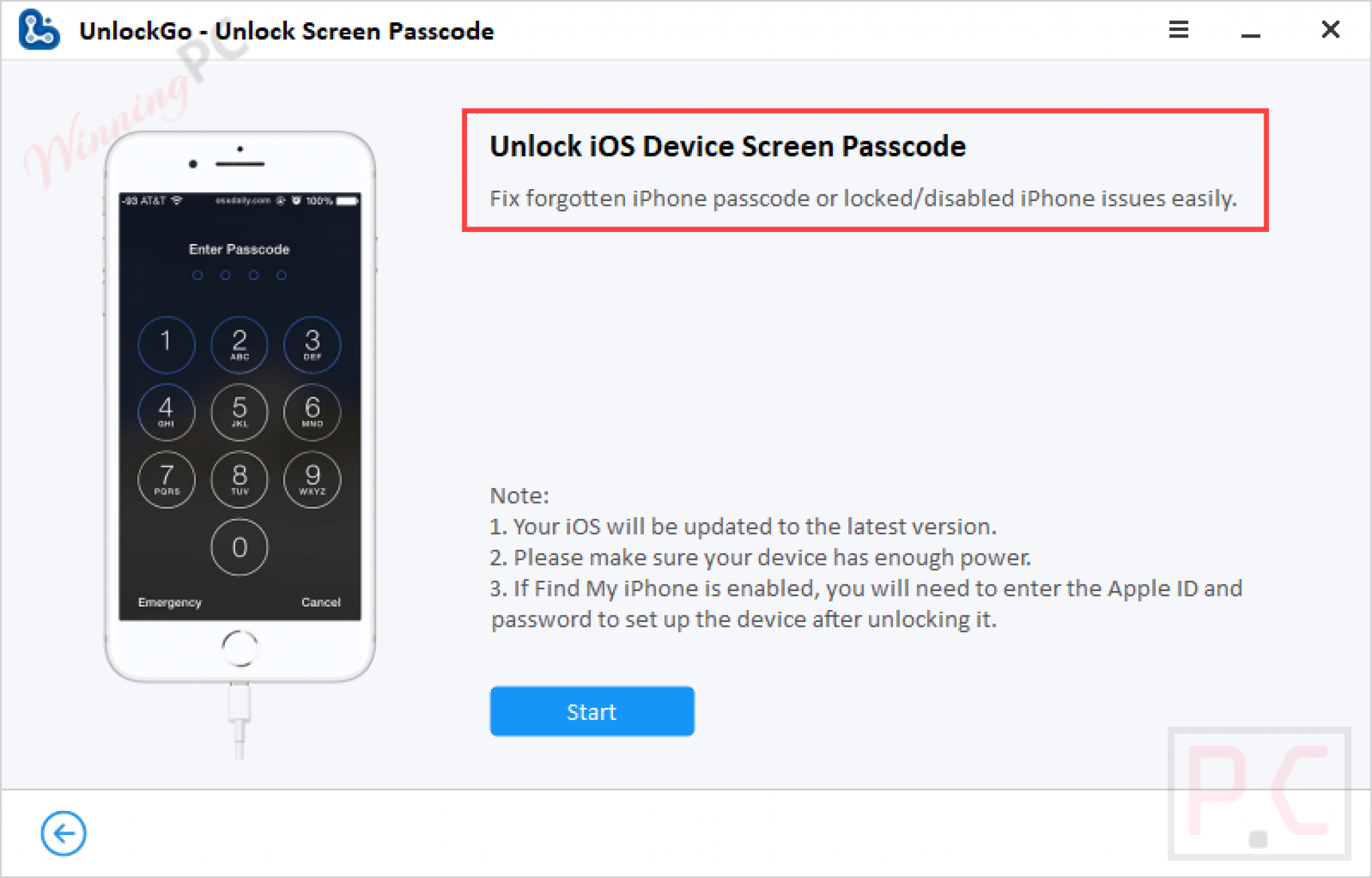Tap Emergency on the pictured lock screen

169,602
